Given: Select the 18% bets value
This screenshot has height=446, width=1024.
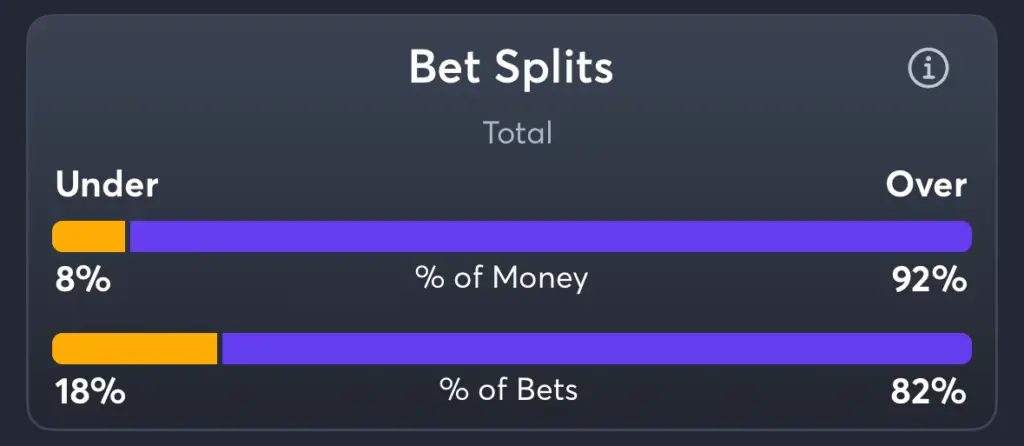Looking at the screenshot, I should [x=90, y=392].
